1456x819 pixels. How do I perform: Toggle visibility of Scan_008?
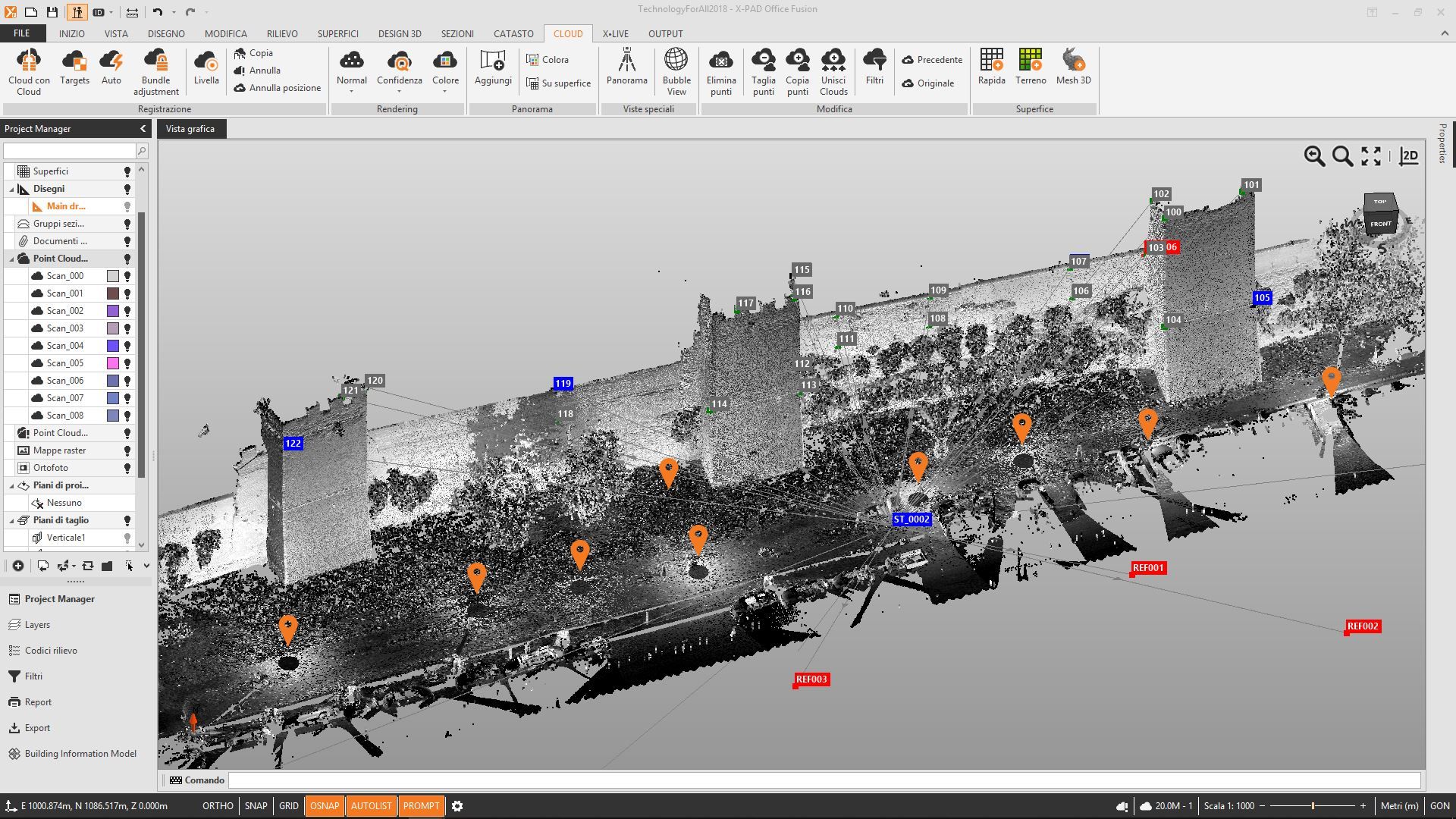127,416
